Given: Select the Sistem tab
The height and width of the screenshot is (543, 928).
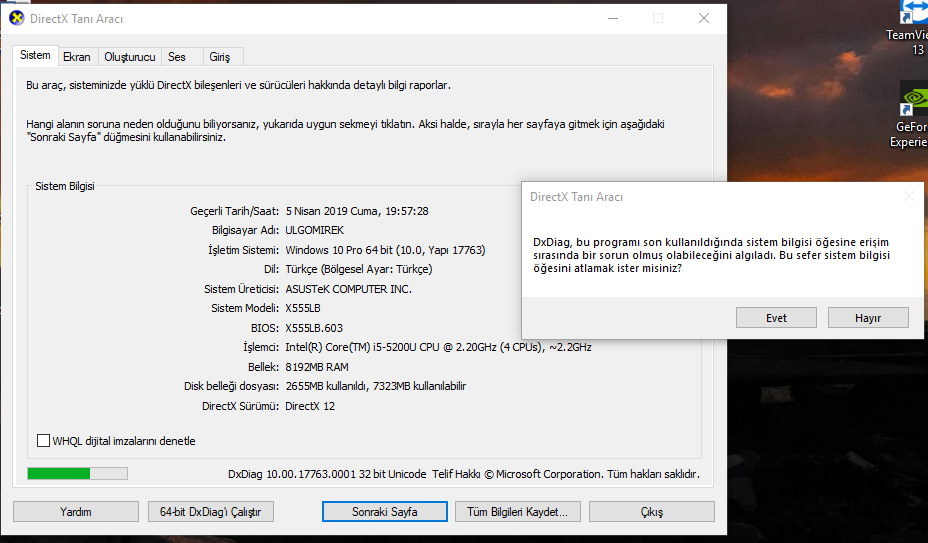Looking at the screenshot, I should [x=36, y=56].
